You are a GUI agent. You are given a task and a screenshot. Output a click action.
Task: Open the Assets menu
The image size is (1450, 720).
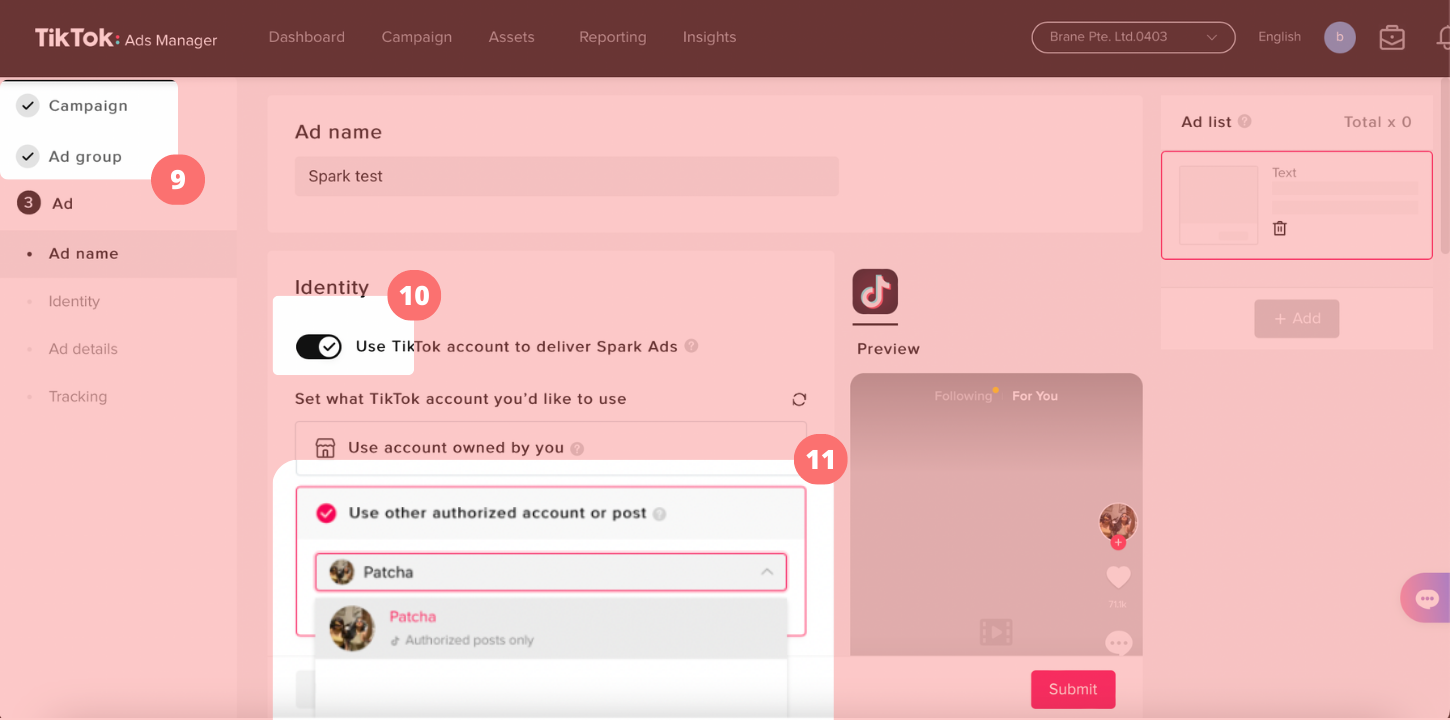coord(512,37)
